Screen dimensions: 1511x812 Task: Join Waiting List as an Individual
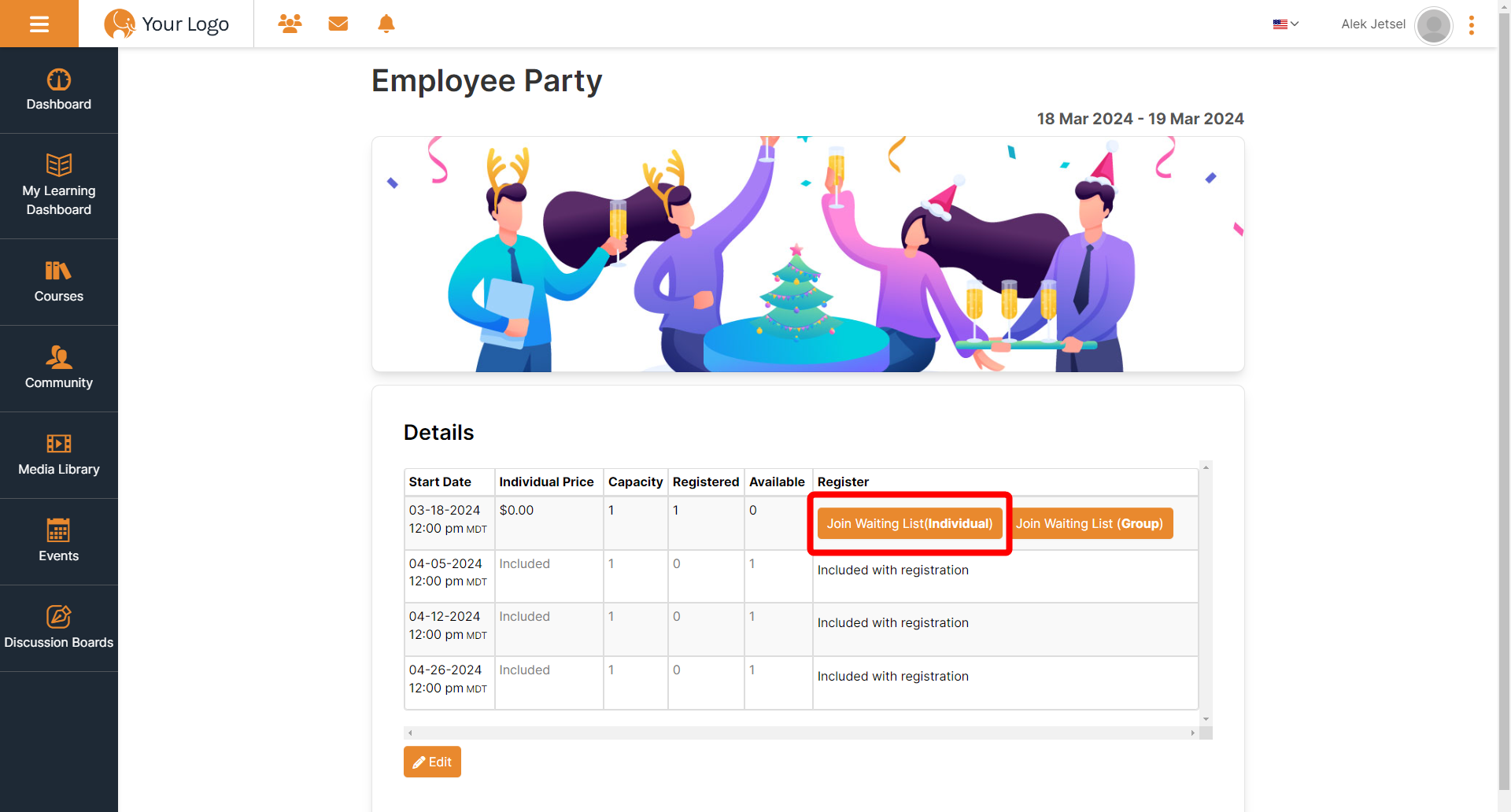[x=909, y=523]
